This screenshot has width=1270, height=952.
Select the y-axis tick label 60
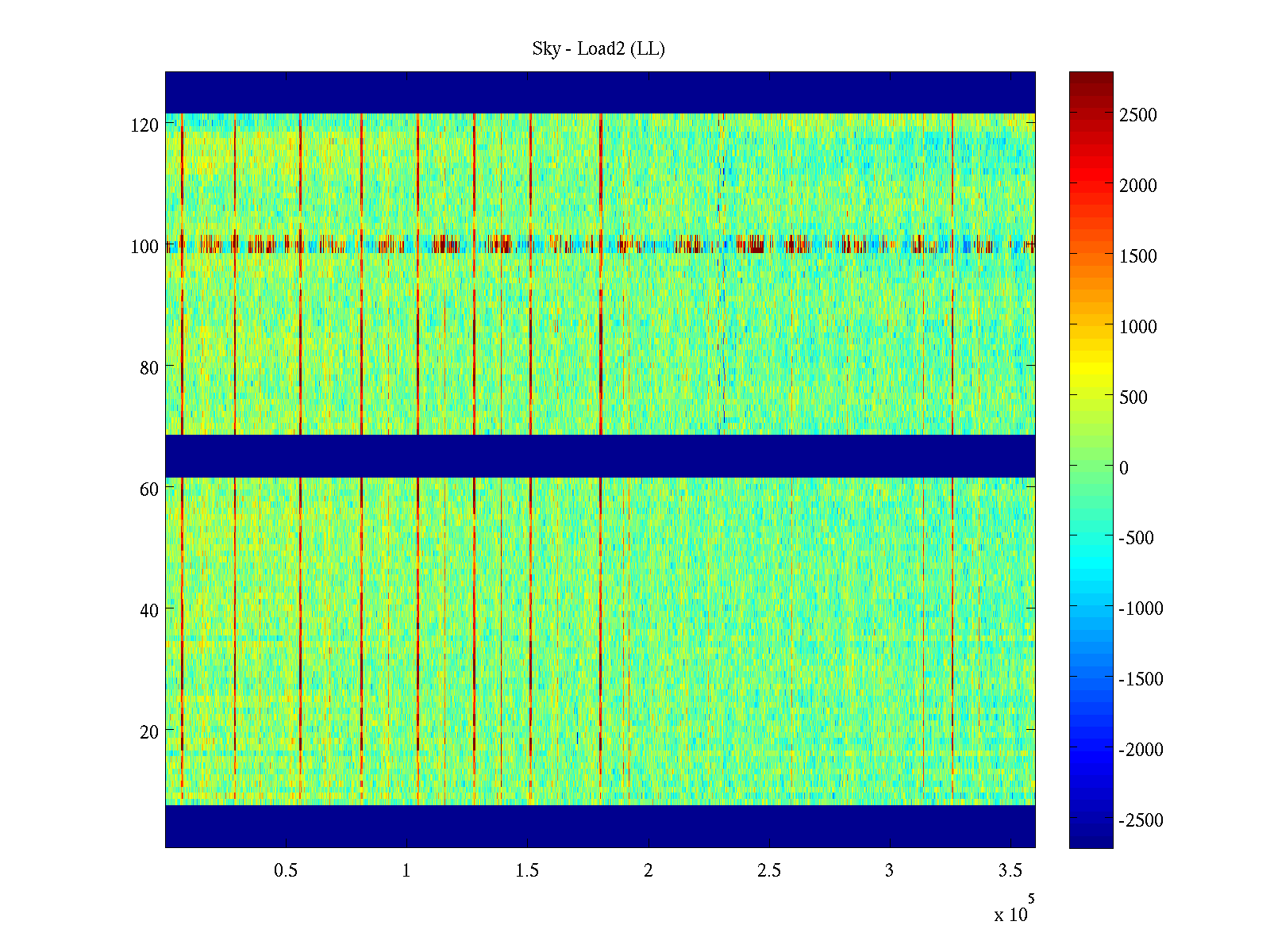tap(149, 489)
